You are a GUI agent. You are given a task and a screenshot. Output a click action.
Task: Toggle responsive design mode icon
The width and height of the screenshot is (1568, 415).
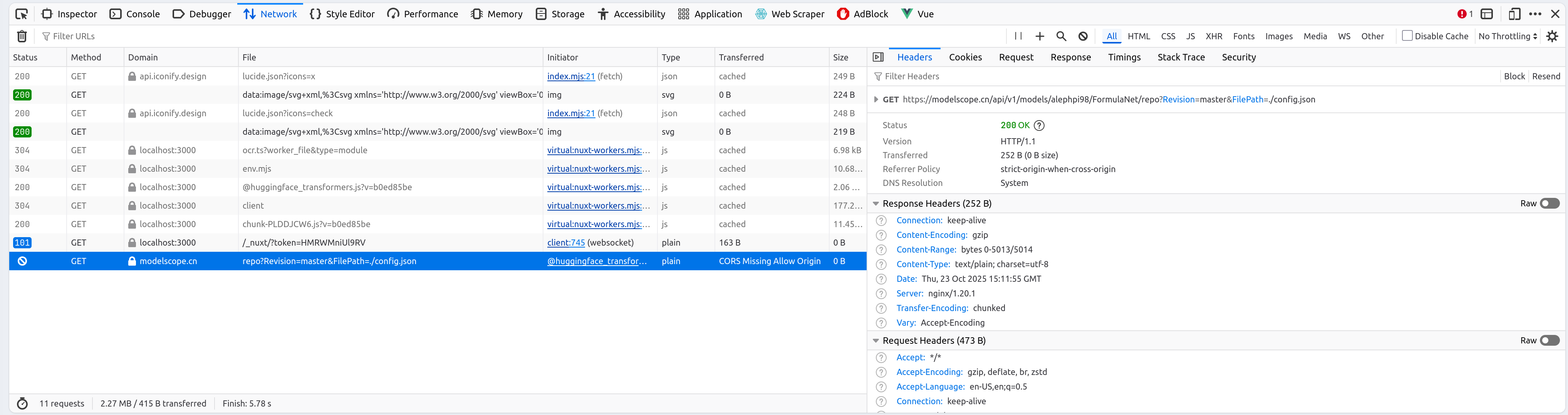[x=1514, y=14]
